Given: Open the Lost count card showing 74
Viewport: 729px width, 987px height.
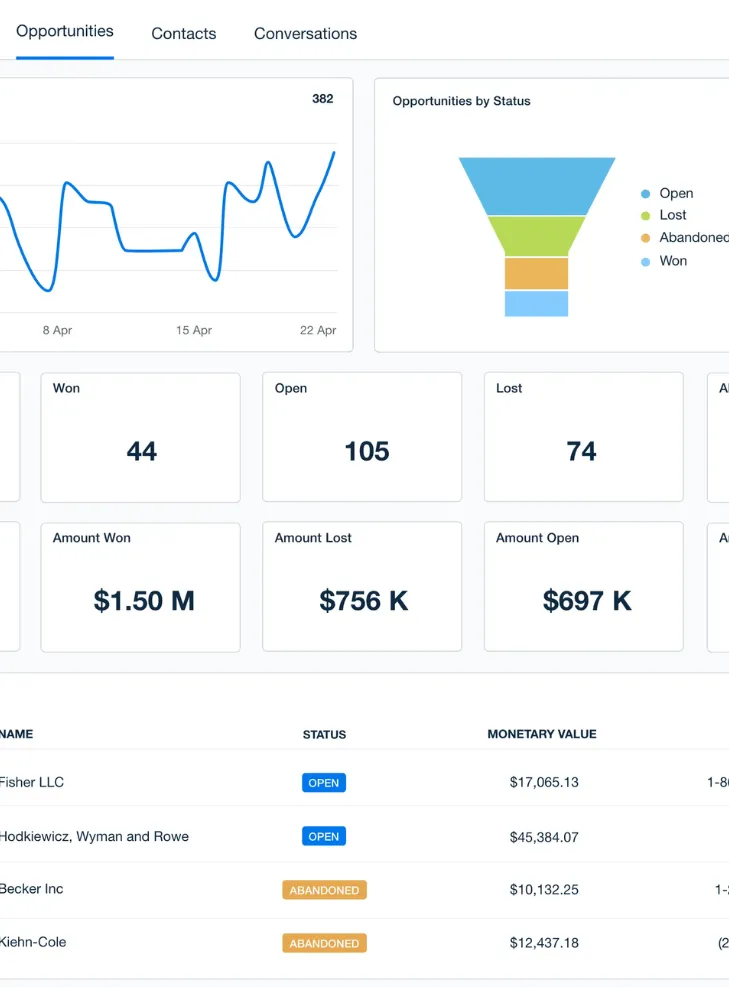Looking at the screenshot, I should click(x=584, y=437).
